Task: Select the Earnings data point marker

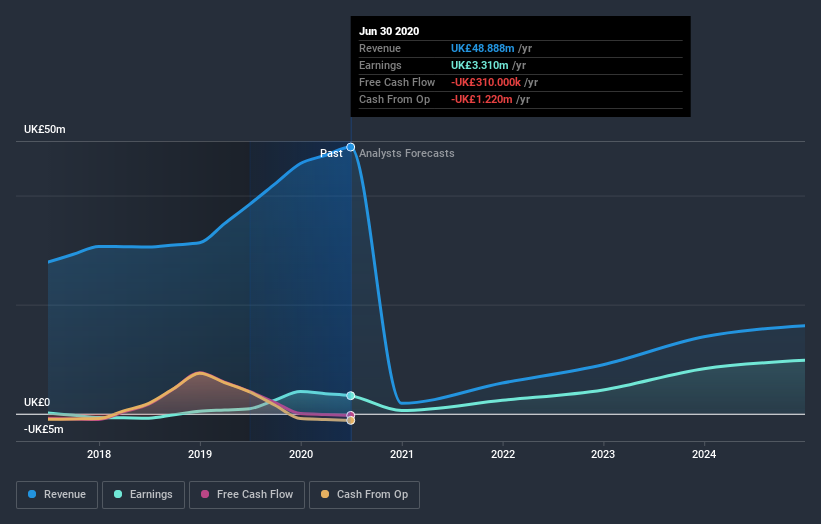Action: click(x=351, y=396)
